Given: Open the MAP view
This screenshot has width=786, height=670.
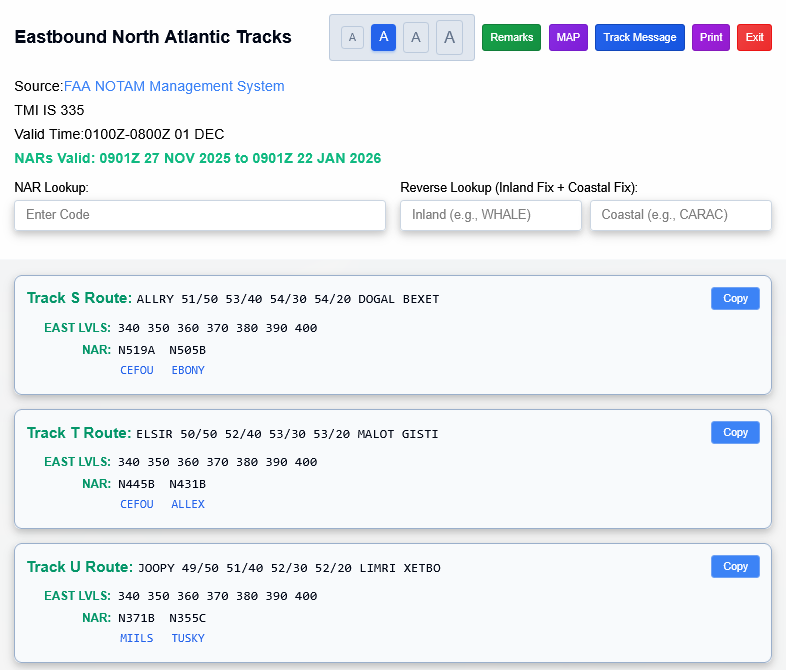Looking at the screenshot, I should click(568, 38).
